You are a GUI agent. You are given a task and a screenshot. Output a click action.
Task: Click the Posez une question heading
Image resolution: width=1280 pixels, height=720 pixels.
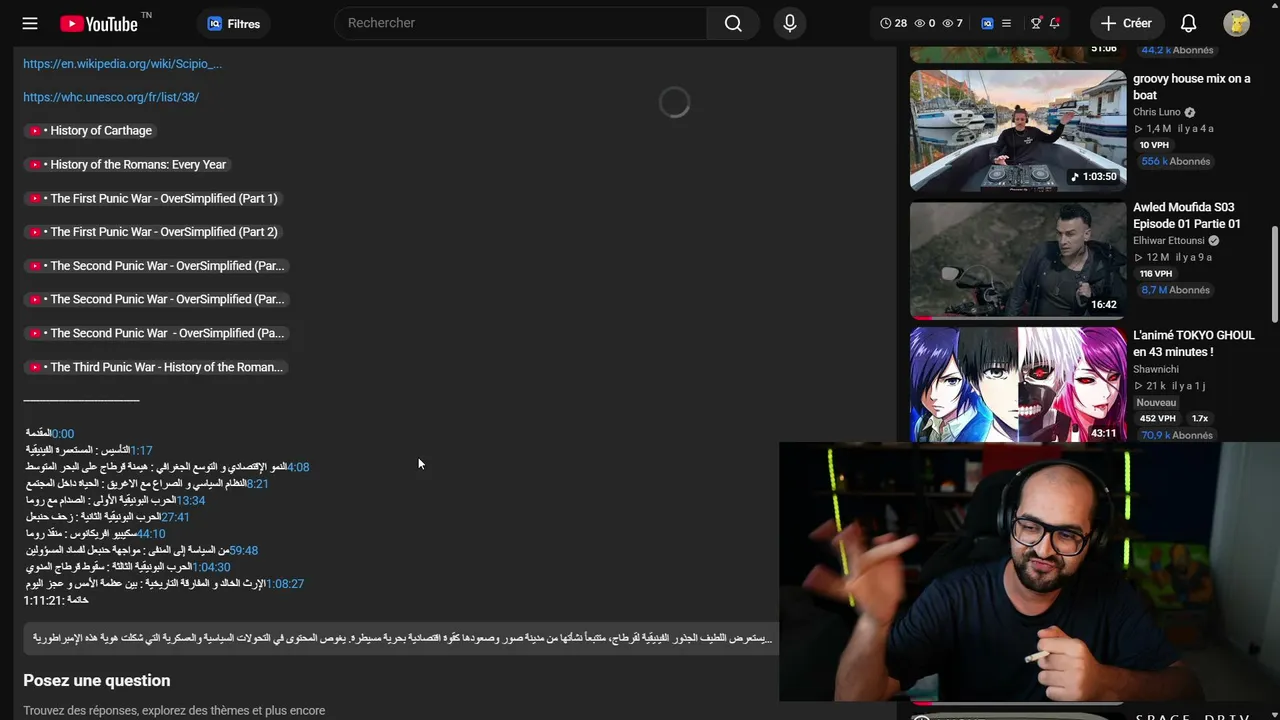pyautogui.click(x=97, y=681)
